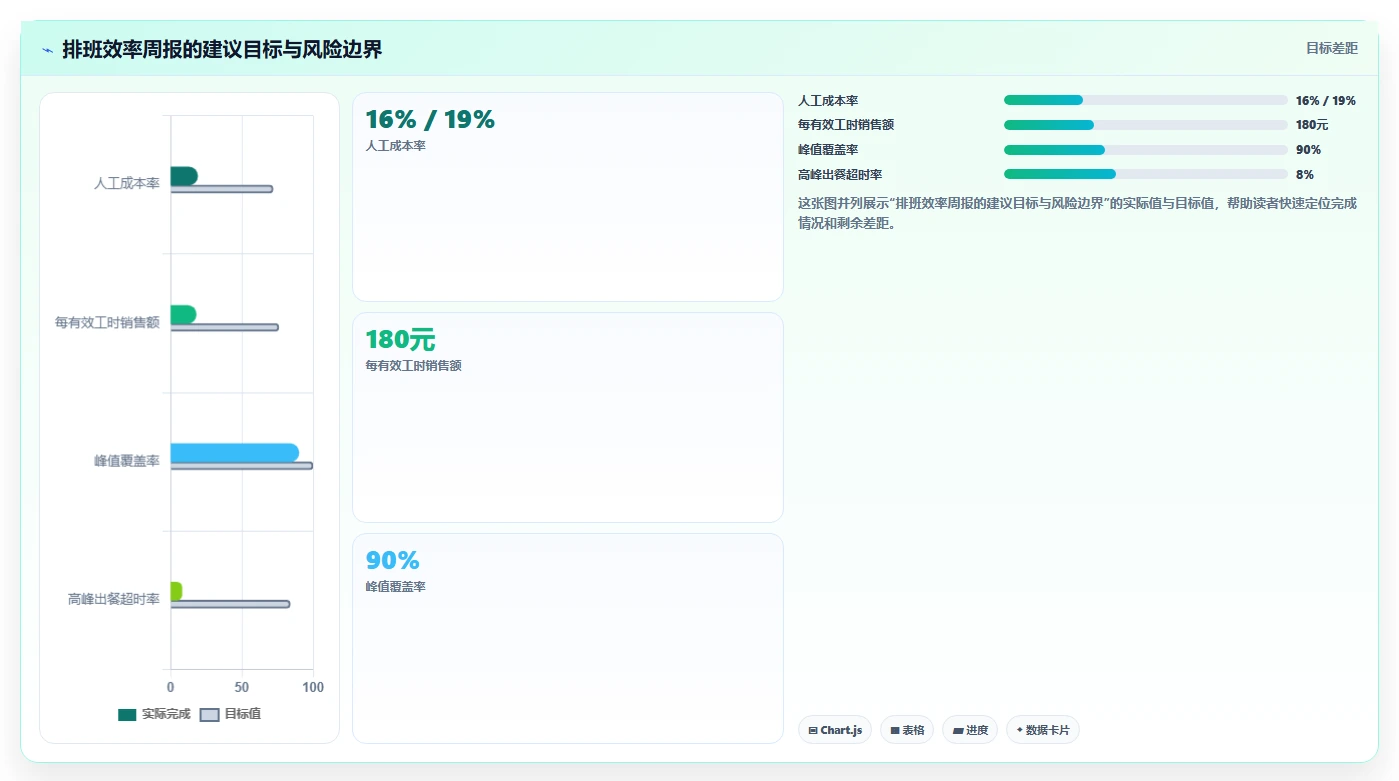Screen dimensions: 1399x781
Task: Open the 180元 data card
Action: click(x=568, y=417)
